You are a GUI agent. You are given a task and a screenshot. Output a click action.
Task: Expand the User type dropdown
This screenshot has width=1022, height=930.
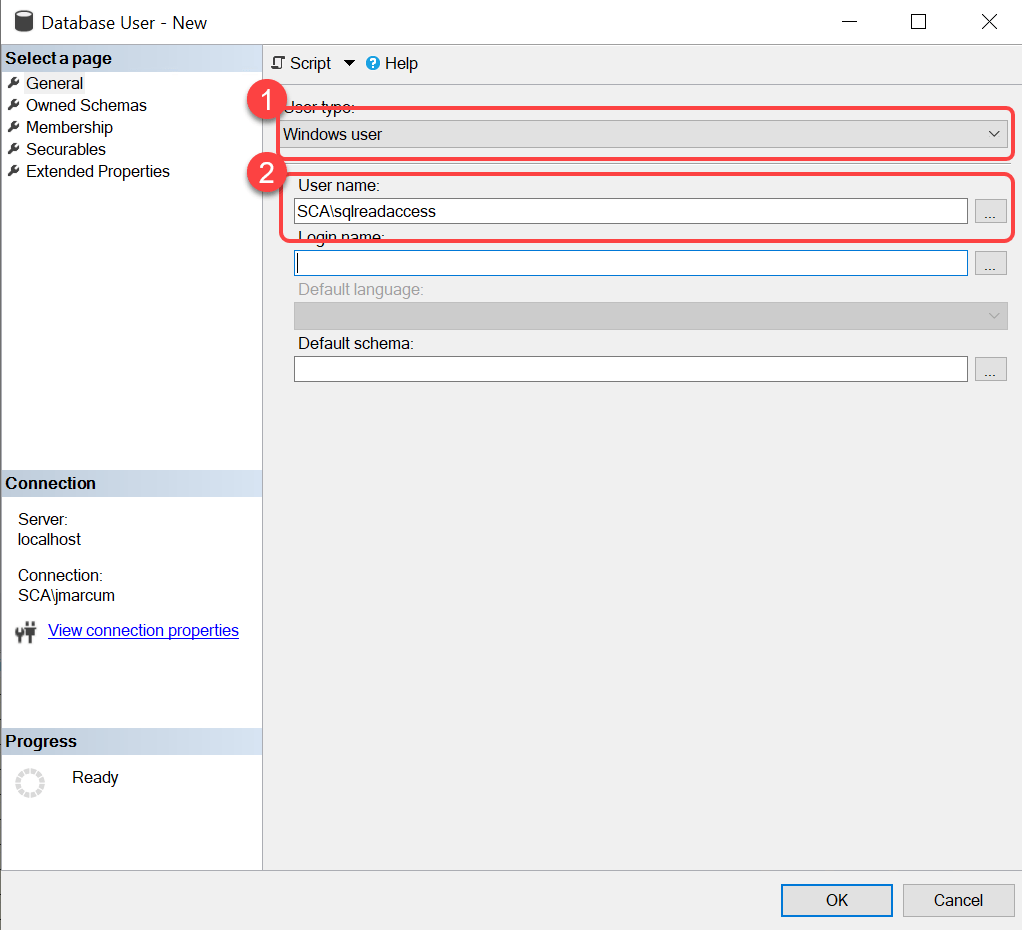(994, 134)
